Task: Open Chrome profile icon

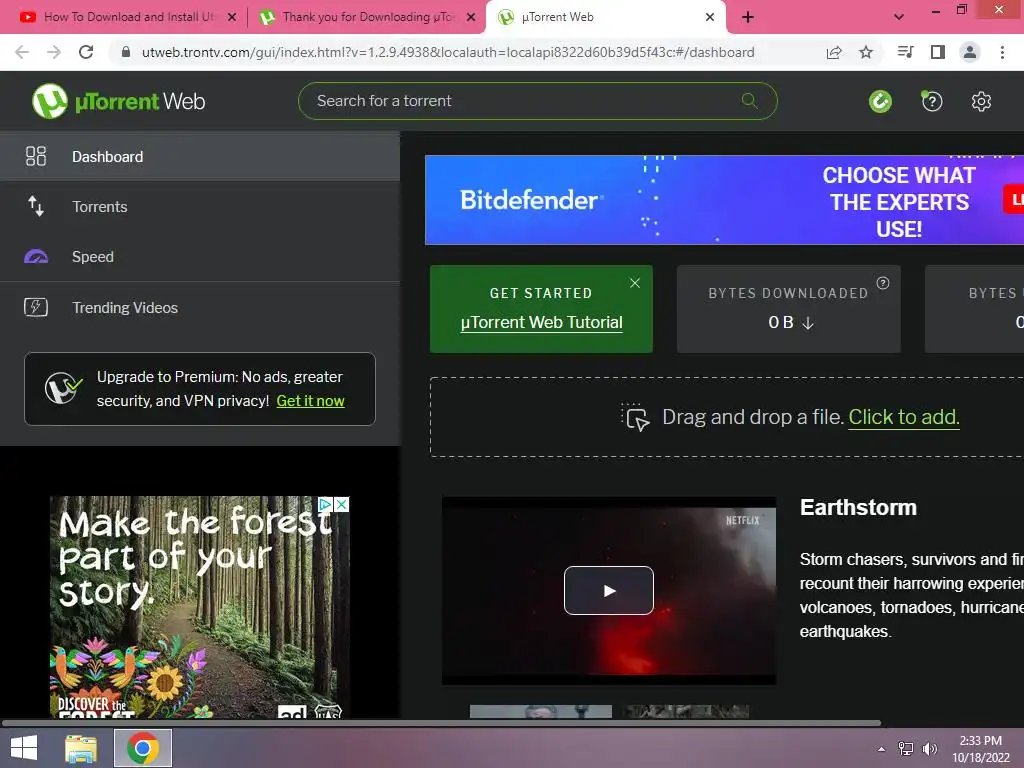Action: tap(970, 52)
